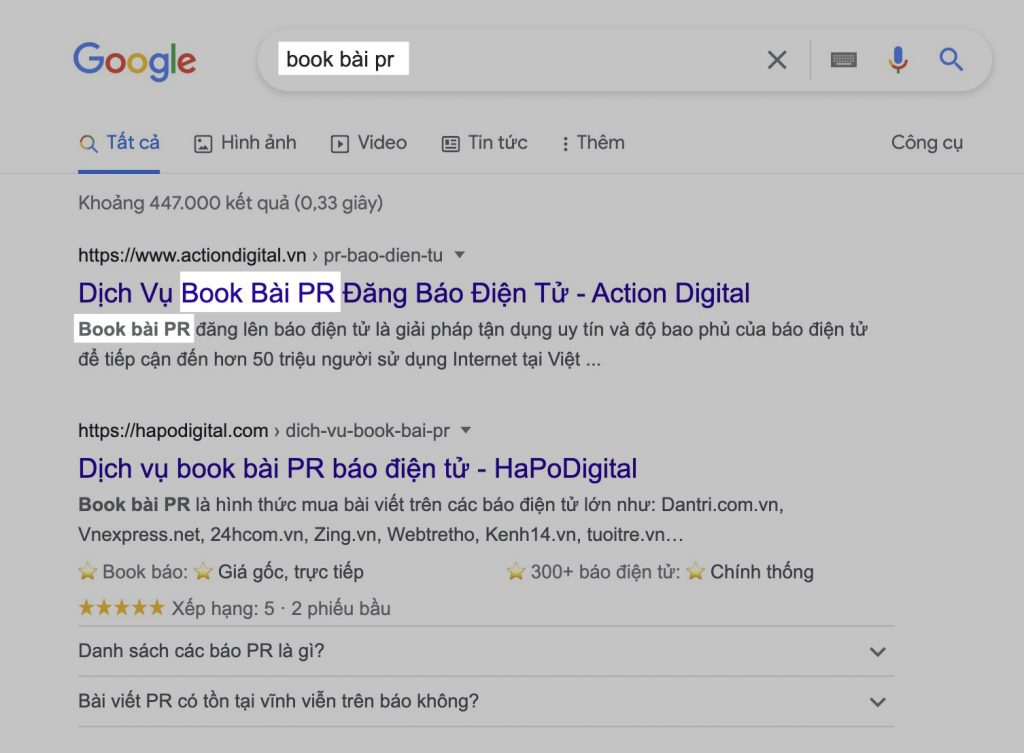Viewport: 1024px width, 753px height.
Task: Switch to the 'Video' tab
Action: click(x=368, y=142)
